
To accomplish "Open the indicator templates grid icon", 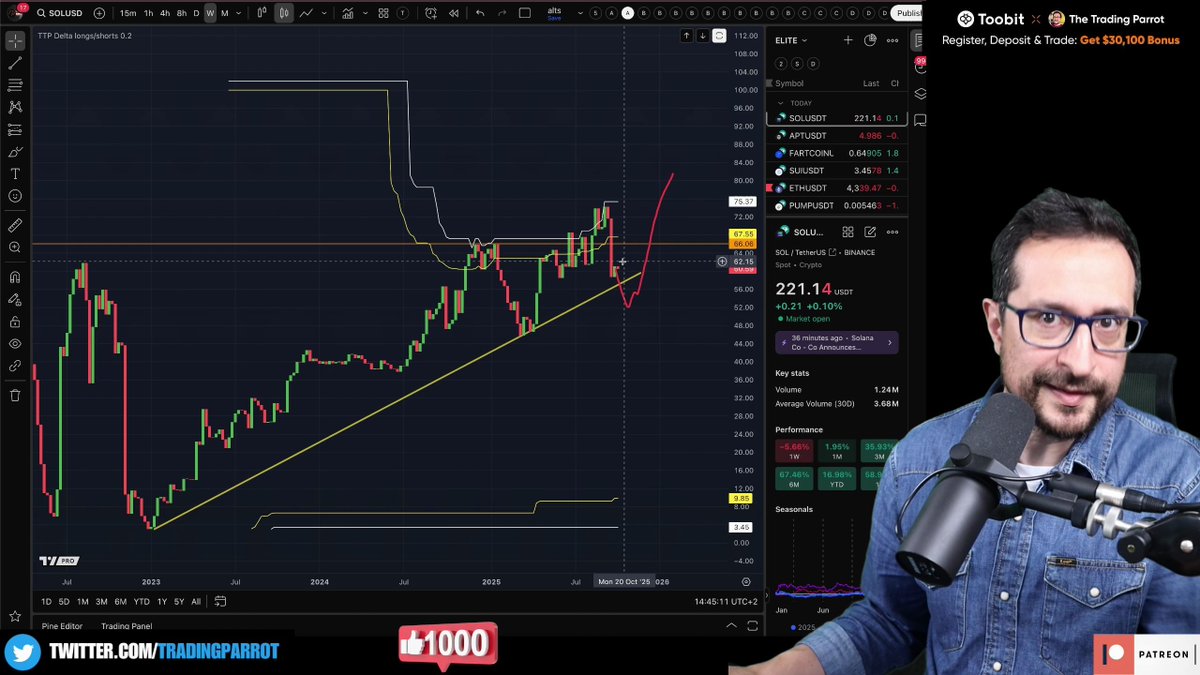I will pyautogui.click(x=383, y=13).
